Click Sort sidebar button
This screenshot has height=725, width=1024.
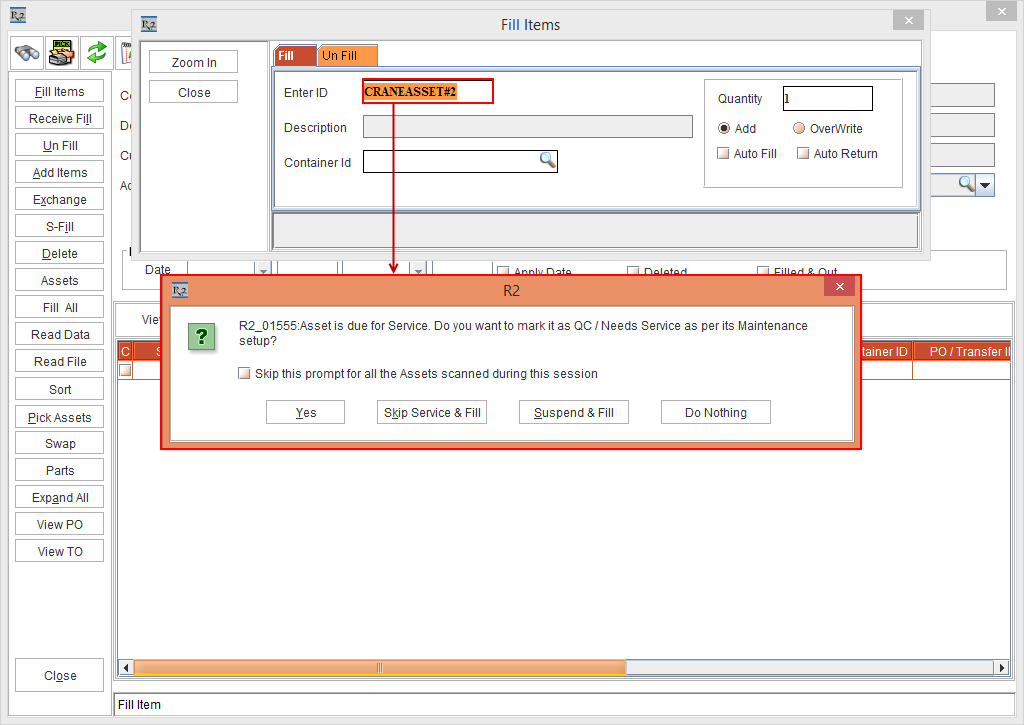[x=59, y=389]
